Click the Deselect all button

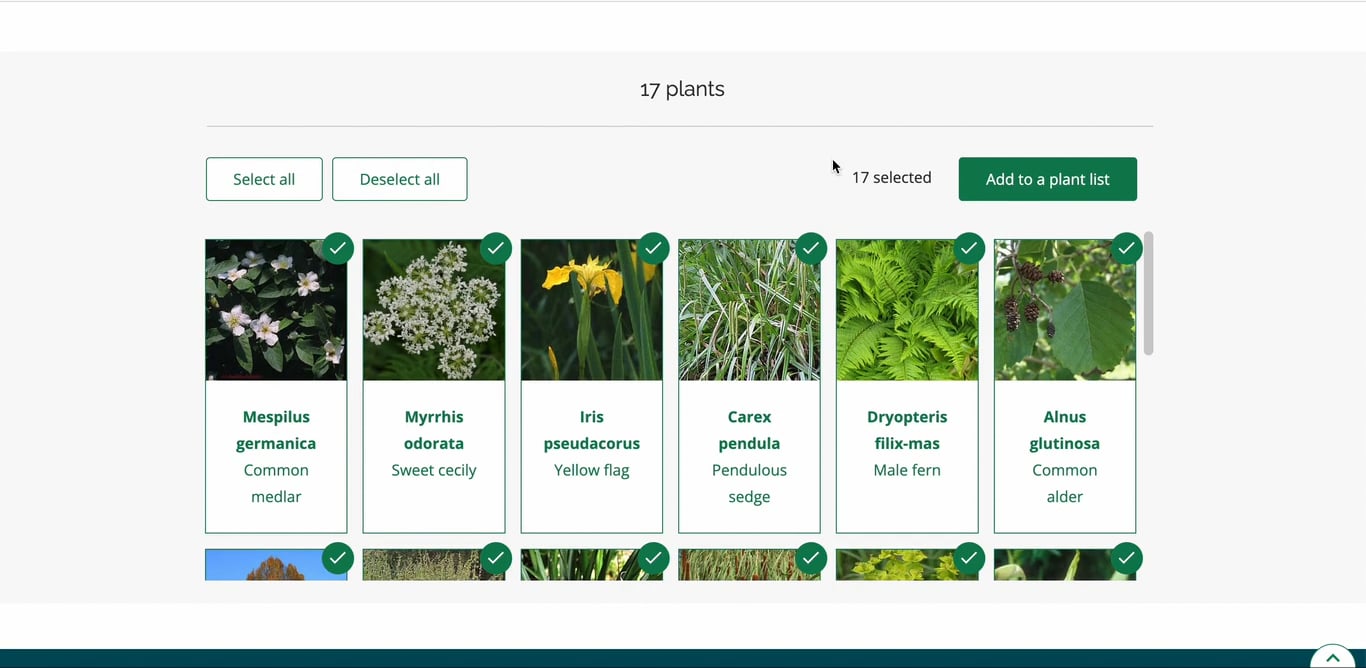[399, 179]
